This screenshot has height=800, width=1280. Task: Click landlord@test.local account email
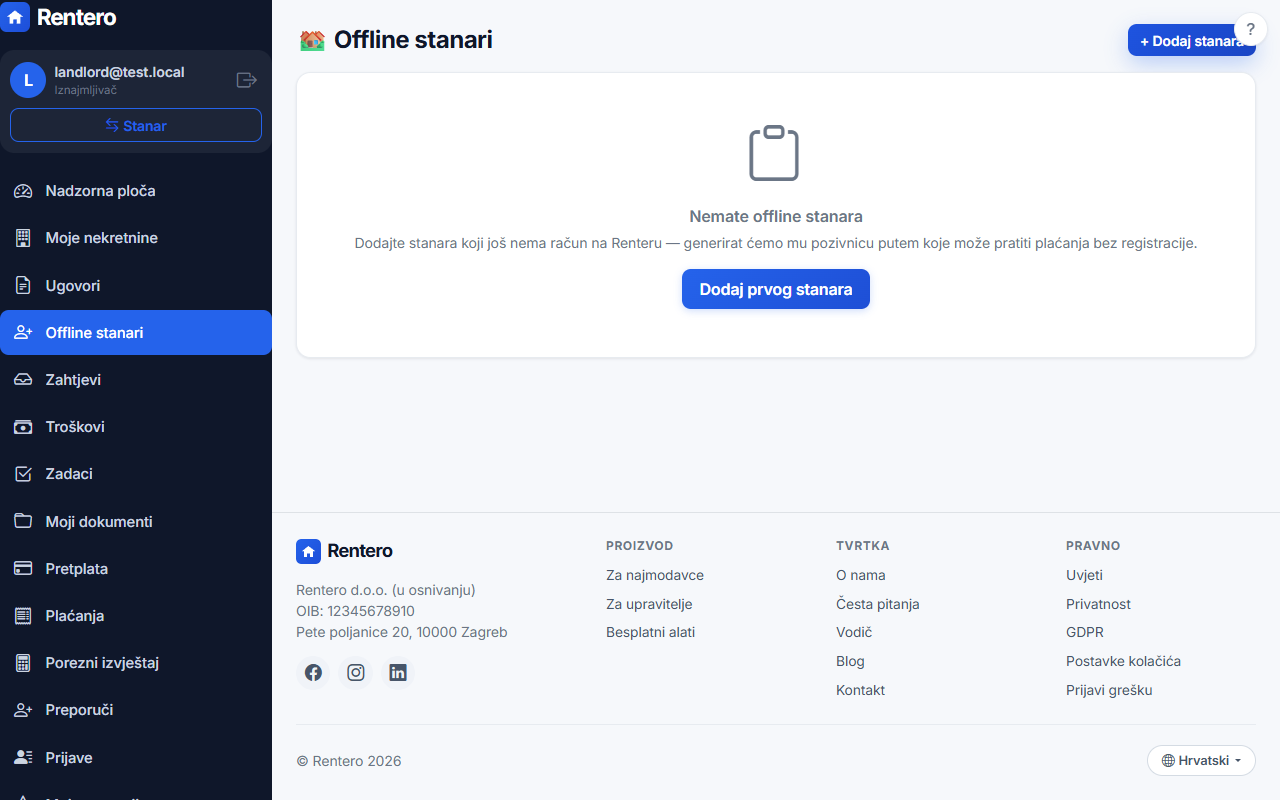(119, 72)
